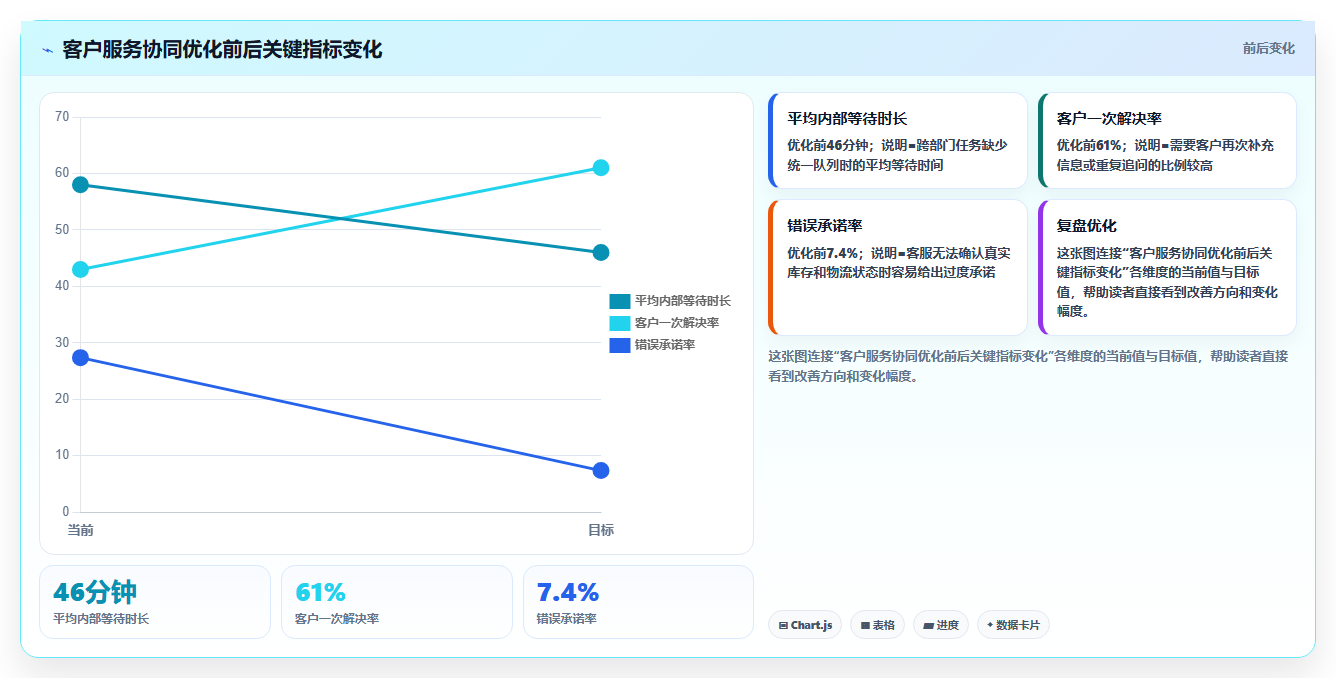The image size is (1336, 678).
Task: Toggle 平均内部等待时长 legend swatch
Action: click(x=620, y=301)
